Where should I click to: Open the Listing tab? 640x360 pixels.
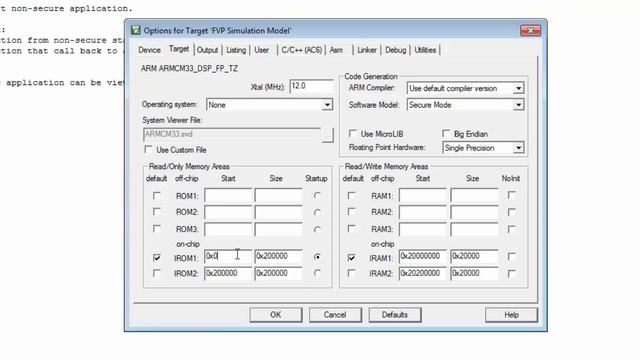pyautogui.click(x=236, y=50)
